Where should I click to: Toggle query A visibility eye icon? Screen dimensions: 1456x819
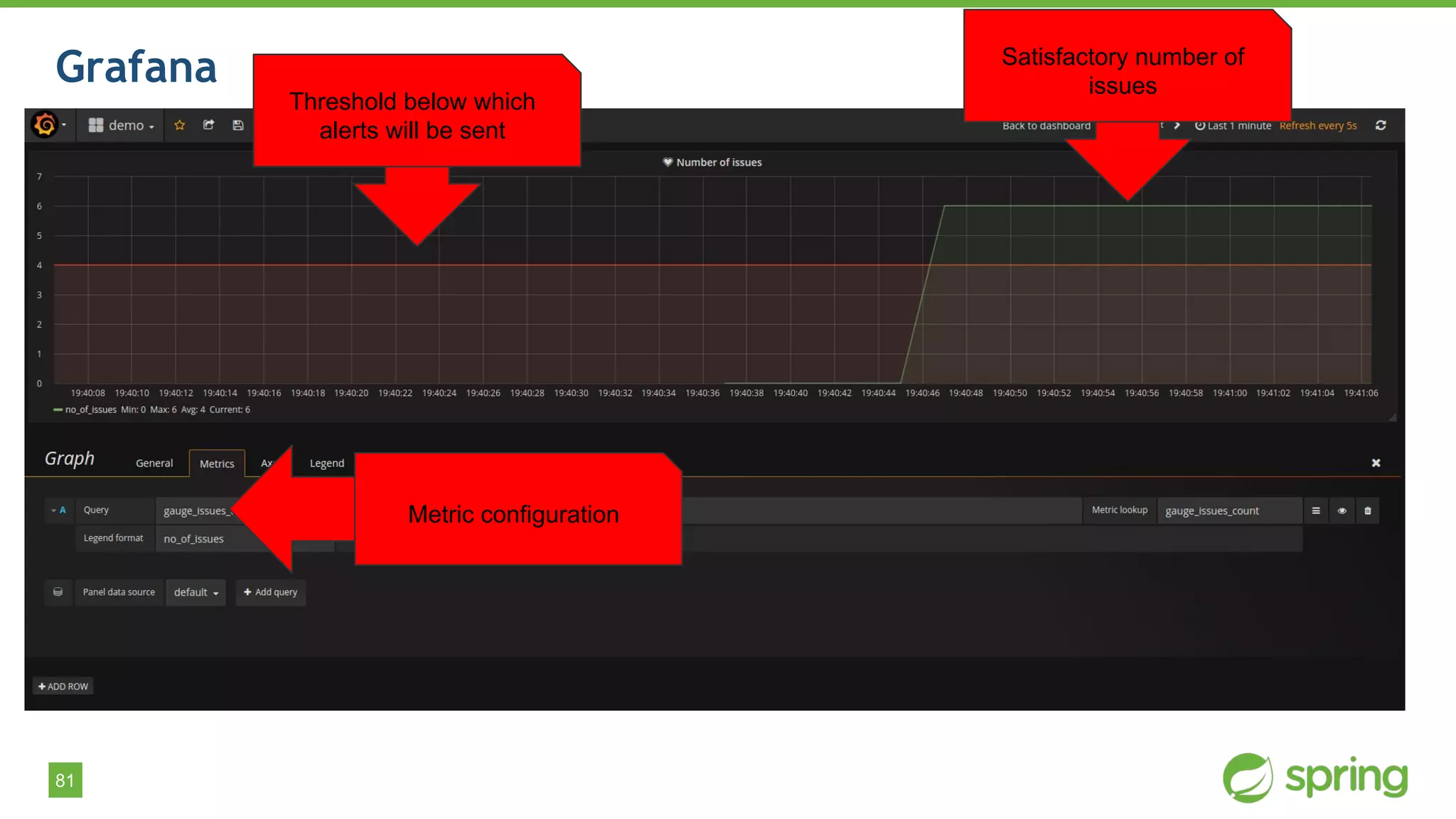click(x=1342, y=510)
